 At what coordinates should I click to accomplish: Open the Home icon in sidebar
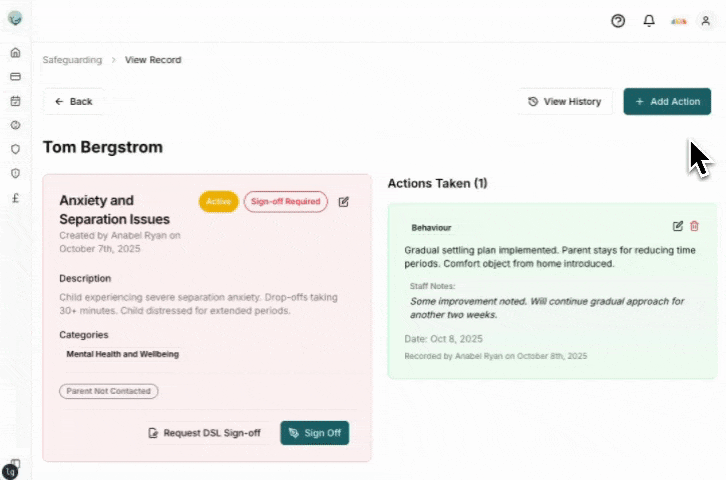point(15,53)
